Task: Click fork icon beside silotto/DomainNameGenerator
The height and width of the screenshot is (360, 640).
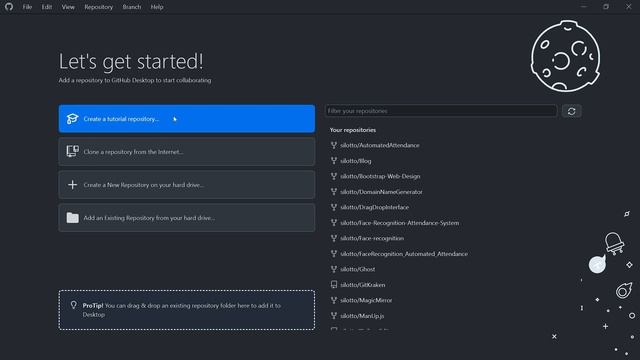Action: pyautogui.click(x=333, y=192)
